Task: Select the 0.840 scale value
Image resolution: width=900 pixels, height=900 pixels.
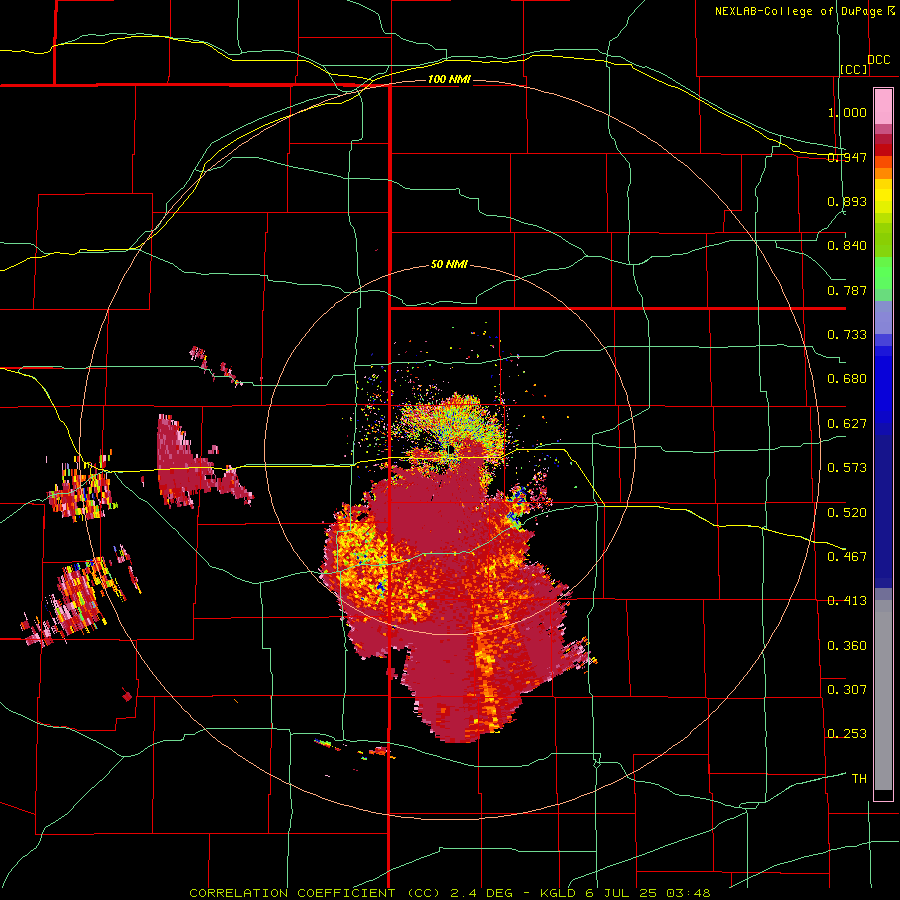Action: [x=847, y=246]
